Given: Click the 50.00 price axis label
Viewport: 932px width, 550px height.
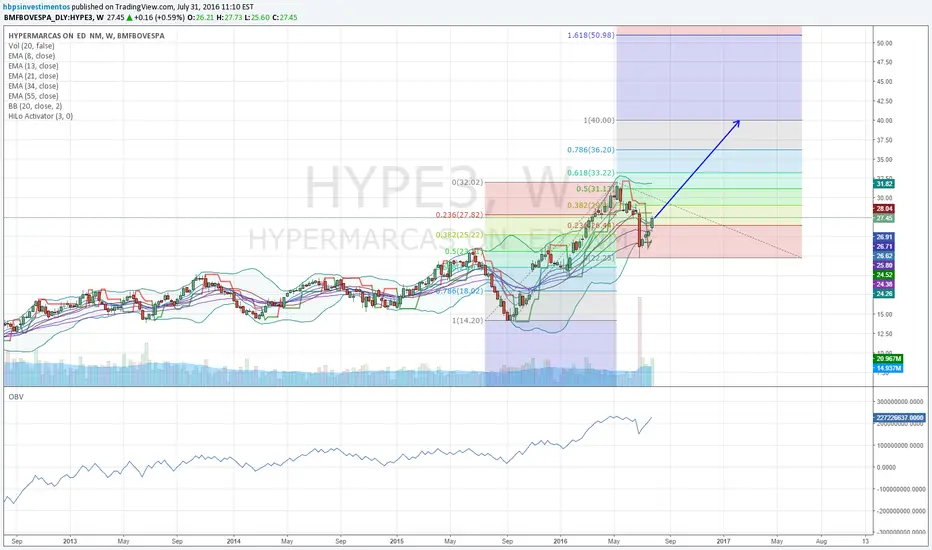Looking at the screenshot, I should tap(884, 43).
